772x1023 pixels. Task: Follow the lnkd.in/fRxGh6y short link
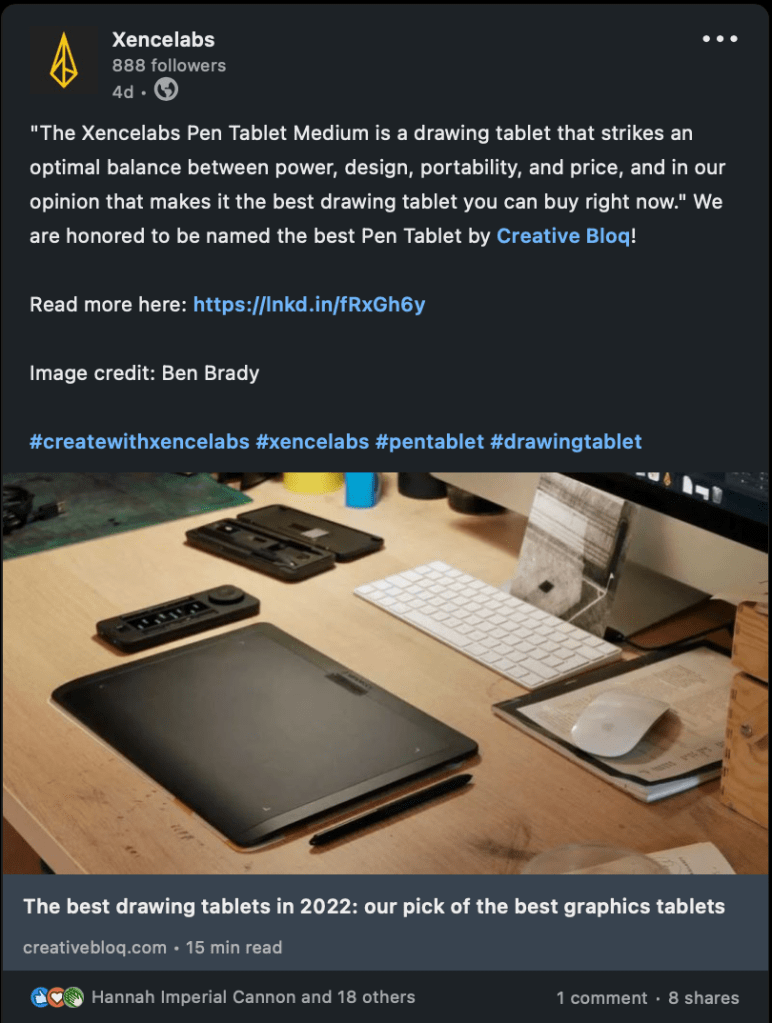pos(309,305)
